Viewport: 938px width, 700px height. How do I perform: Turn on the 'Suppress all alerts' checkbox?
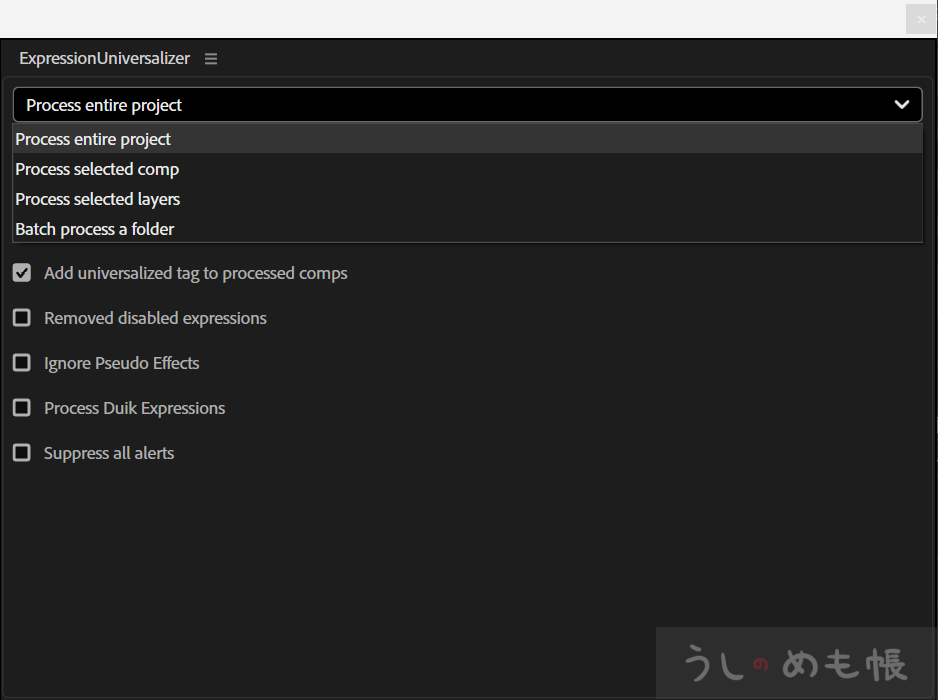[x=22, y=453]
